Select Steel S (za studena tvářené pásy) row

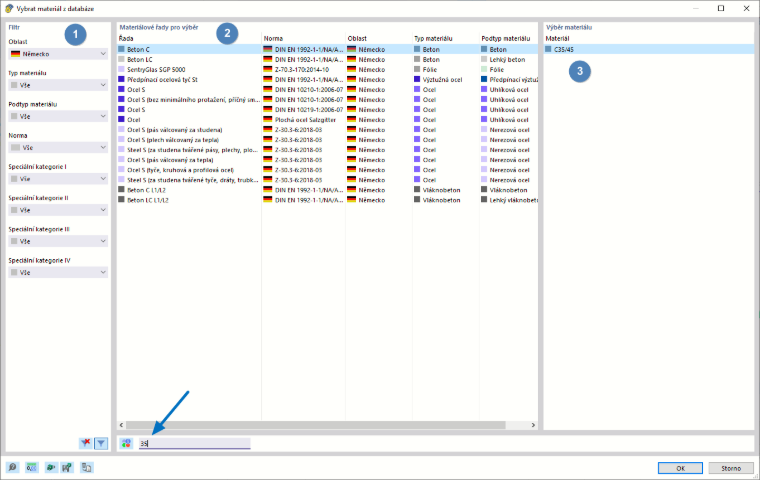[x=328, y=150]
